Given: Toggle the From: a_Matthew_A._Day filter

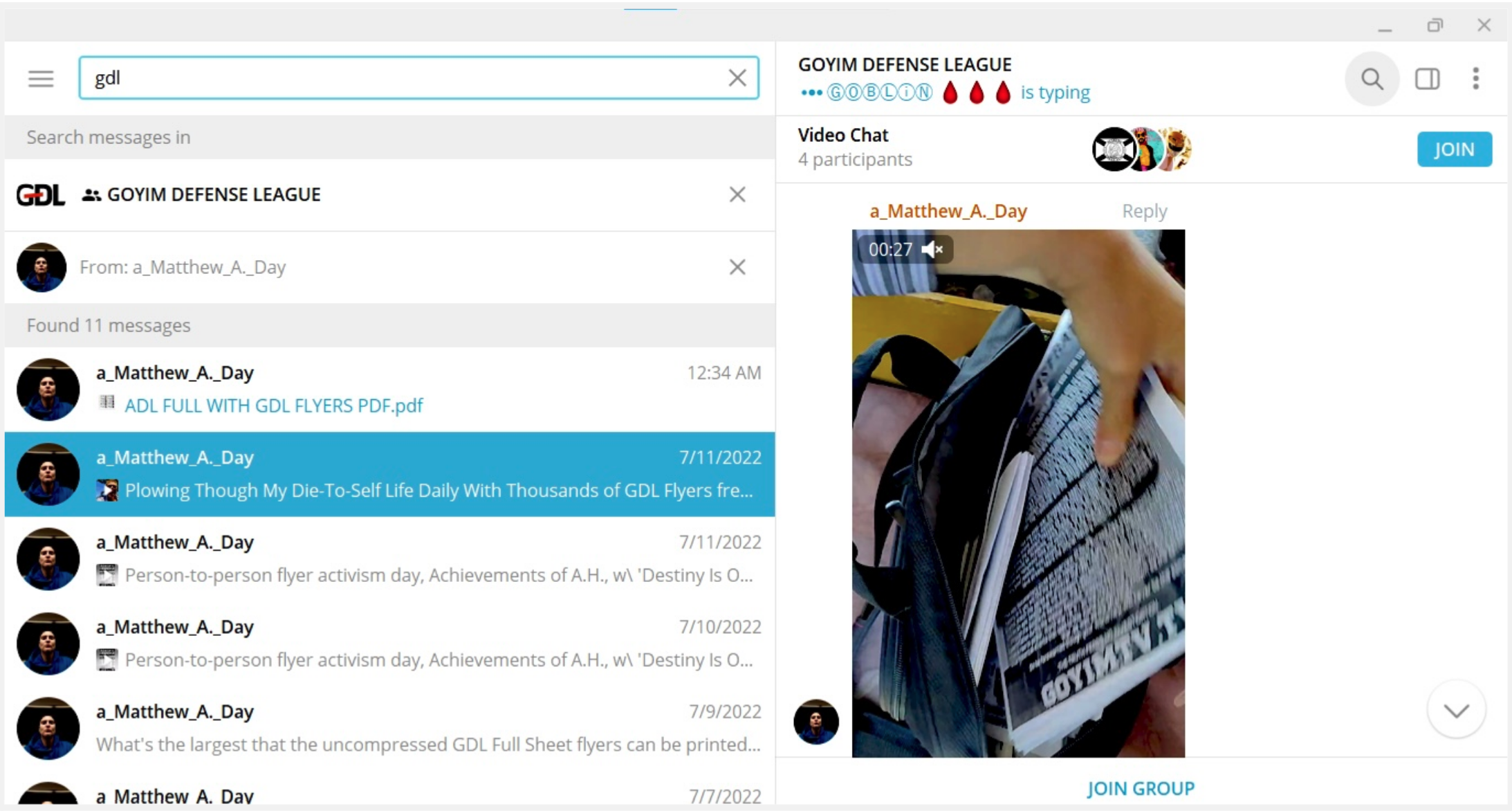Looking at the screenshot, I should point(739,267).
